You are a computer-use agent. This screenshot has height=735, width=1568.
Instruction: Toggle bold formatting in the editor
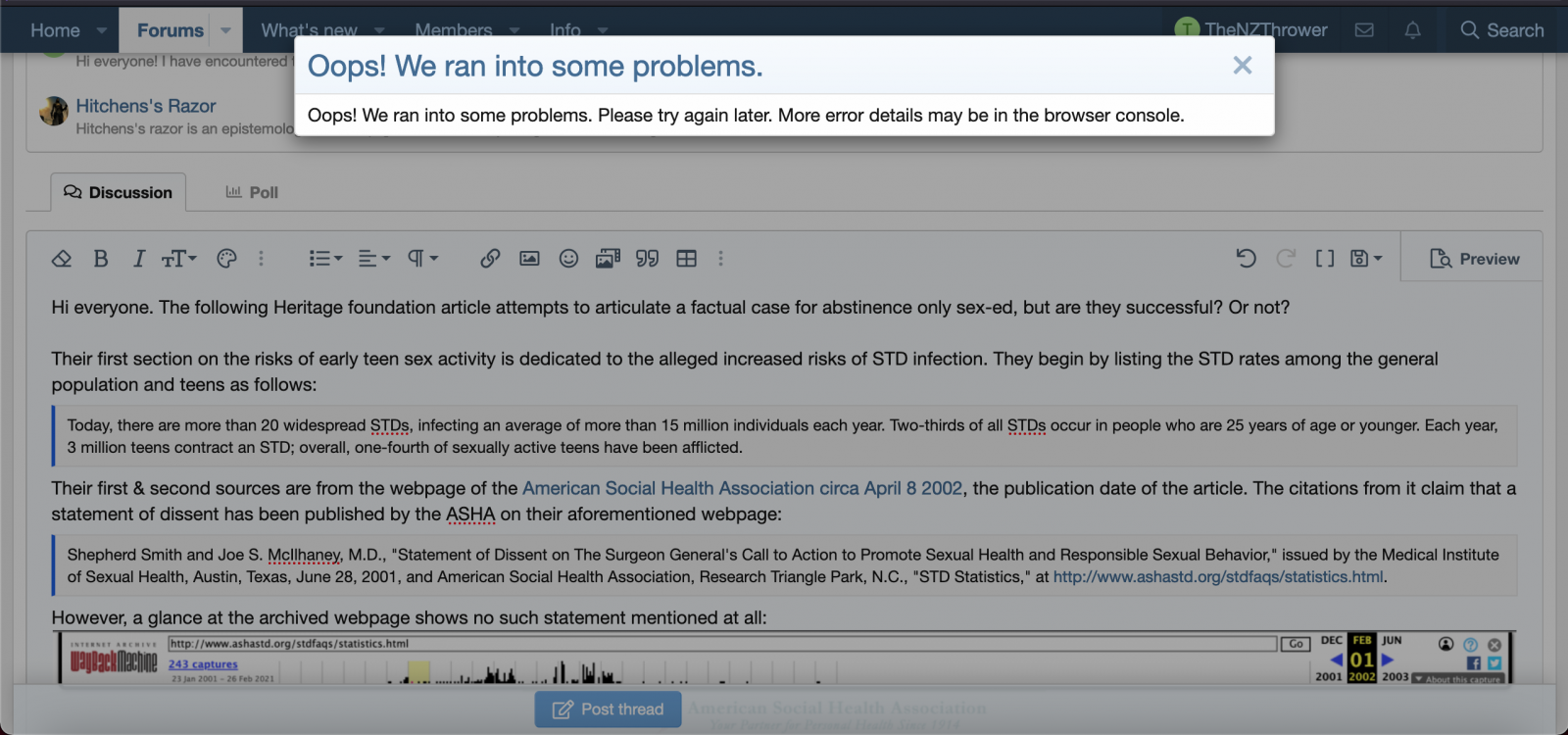tap(100, 259)
